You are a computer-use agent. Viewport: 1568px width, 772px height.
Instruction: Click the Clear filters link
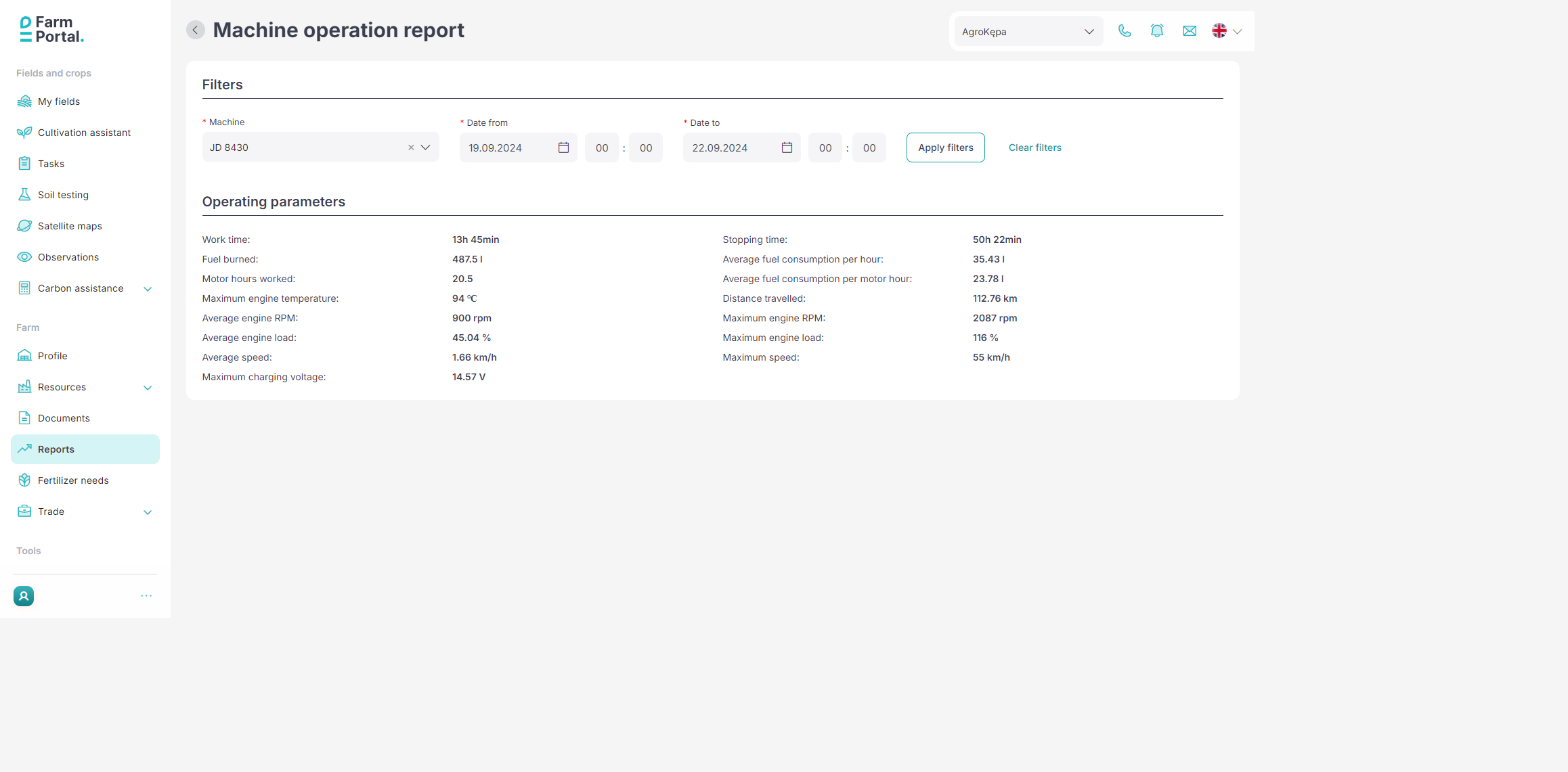(1035, 147)
